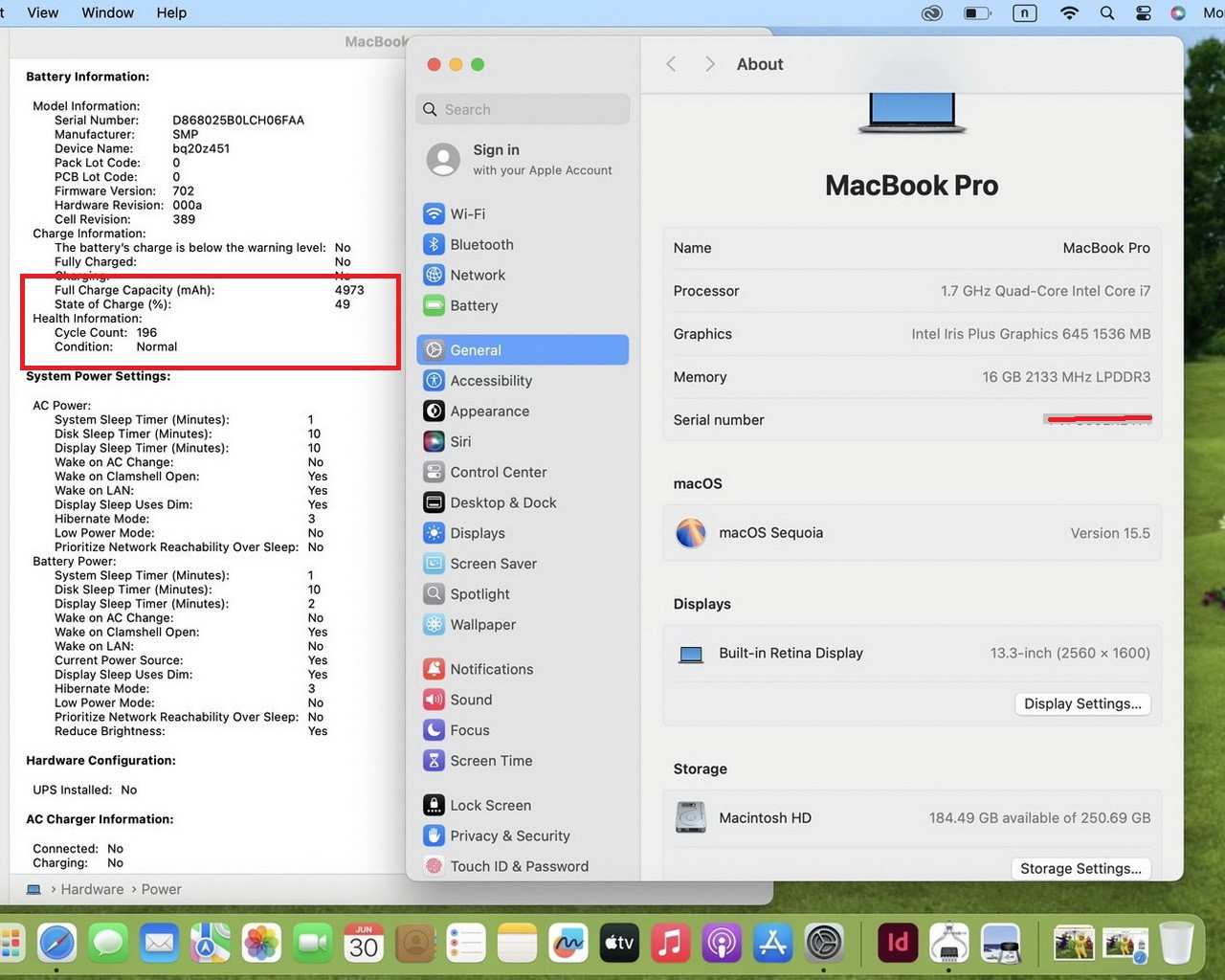Open input source menu in menu bar
This screenshot has width=1225, height=980.
(x=1025, y=13)
